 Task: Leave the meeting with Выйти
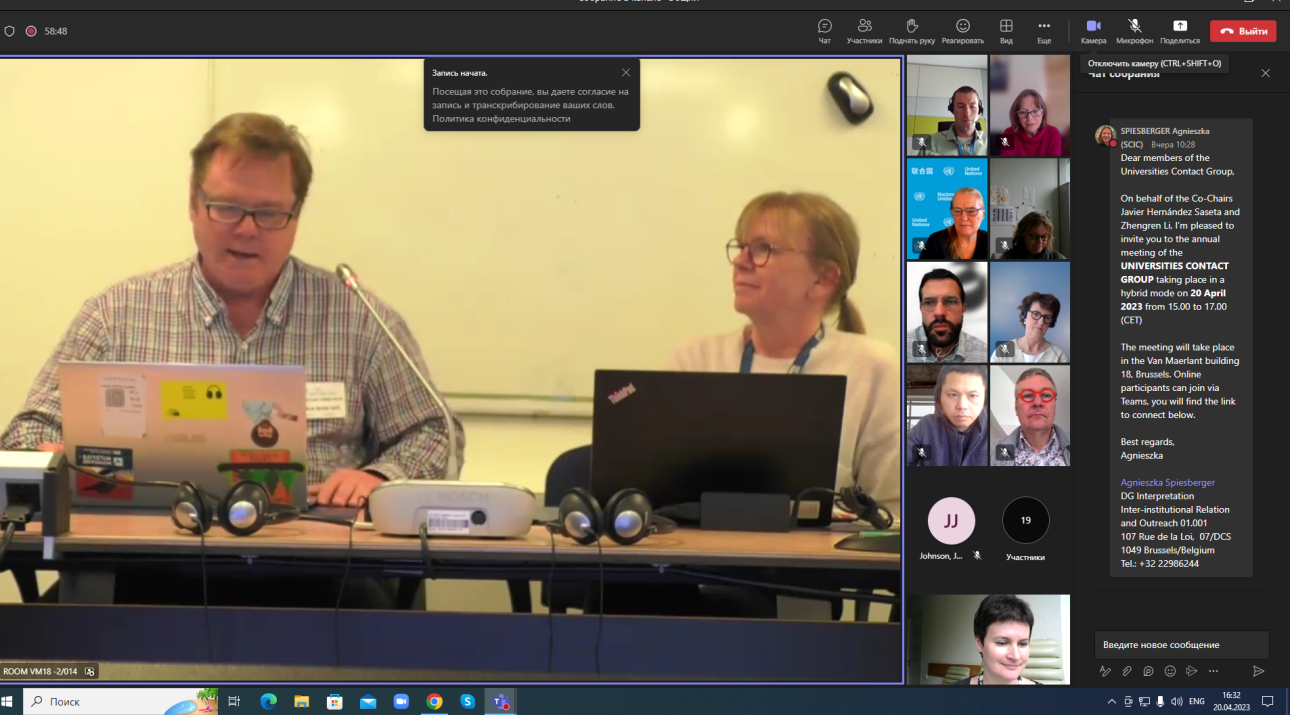point(1243,31)
